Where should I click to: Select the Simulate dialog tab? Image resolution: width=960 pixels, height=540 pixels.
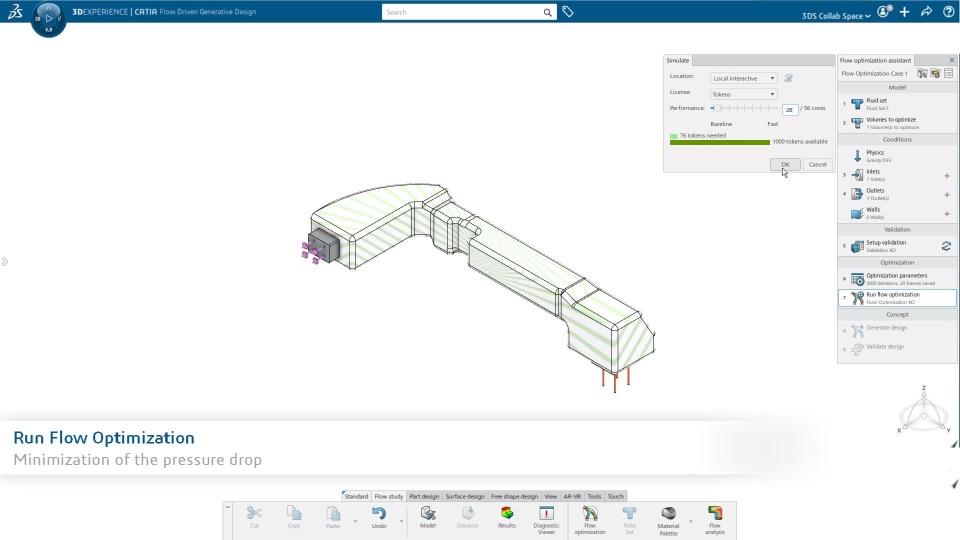[678, 61]
